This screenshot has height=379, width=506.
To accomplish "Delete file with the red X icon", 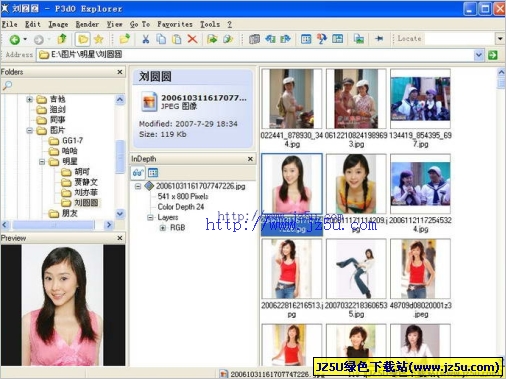I will coord(192,39).
